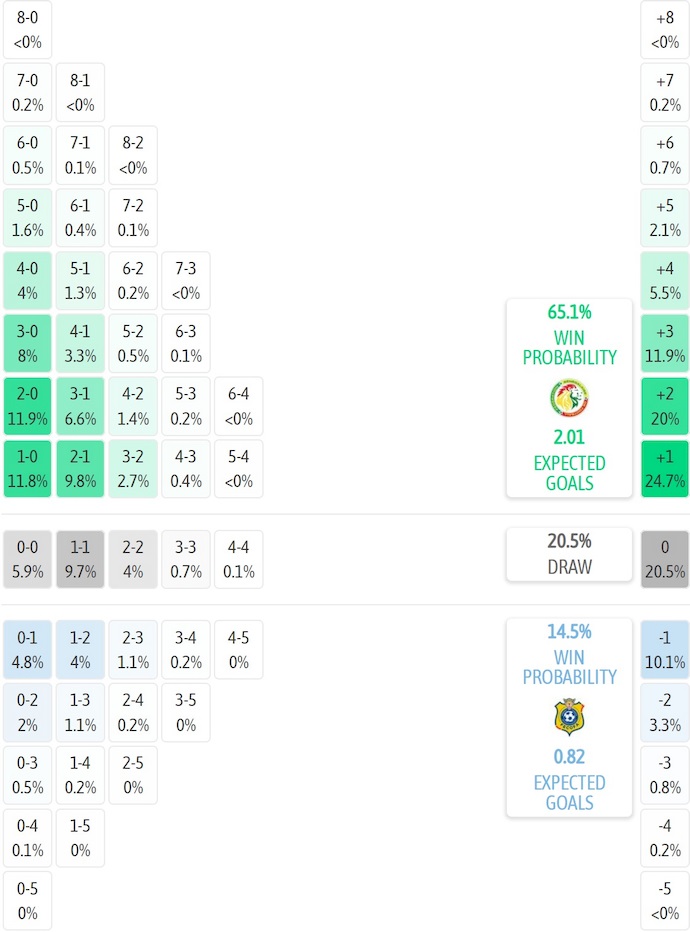The width and height of the screenshot is (690, 932).
Task: Click the 1-1 draw score cell
Action: point(80,559)
